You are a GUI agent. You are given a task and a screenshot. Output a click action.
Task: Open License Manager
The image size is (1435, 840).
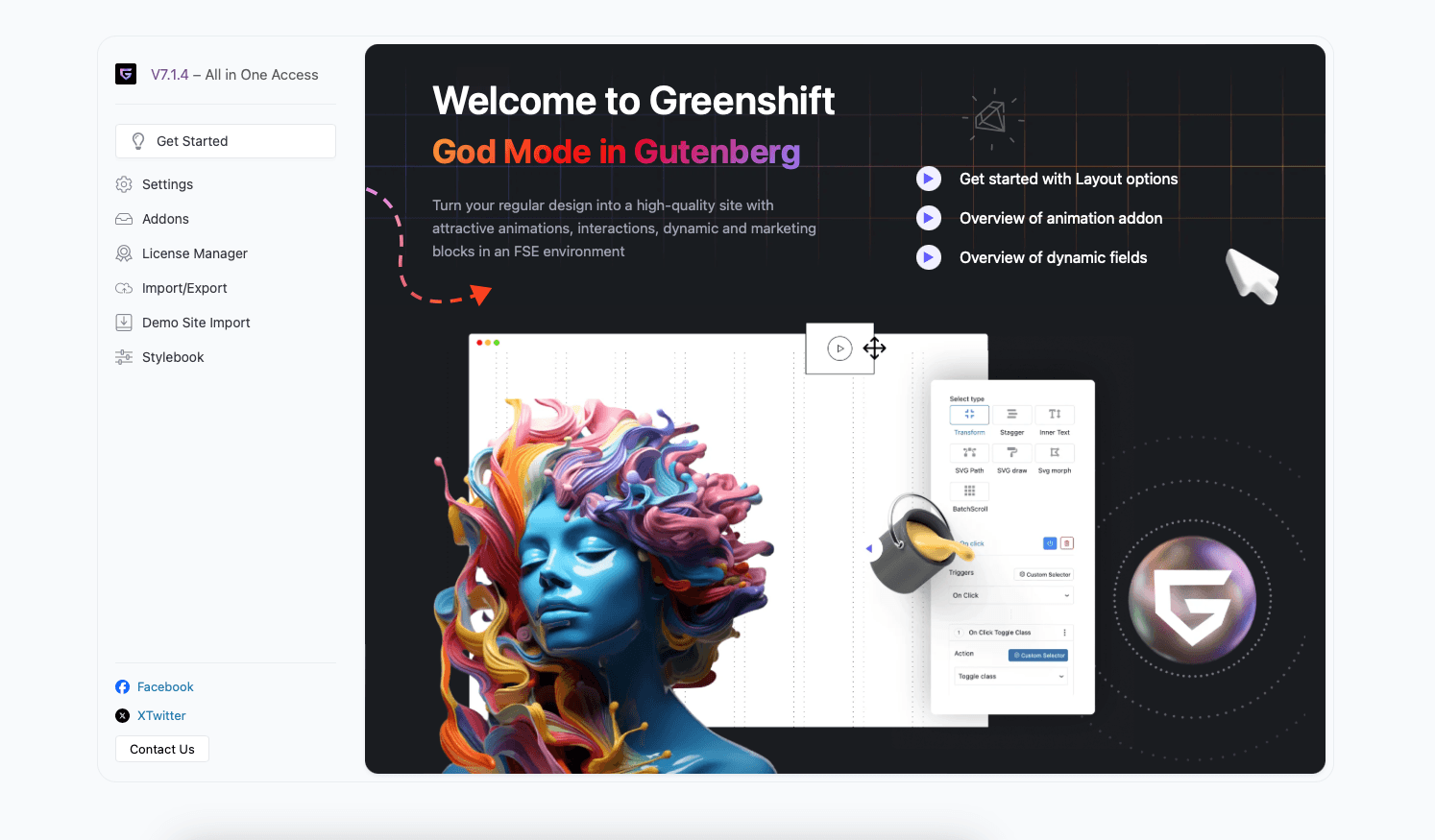(x=195, y=253)
